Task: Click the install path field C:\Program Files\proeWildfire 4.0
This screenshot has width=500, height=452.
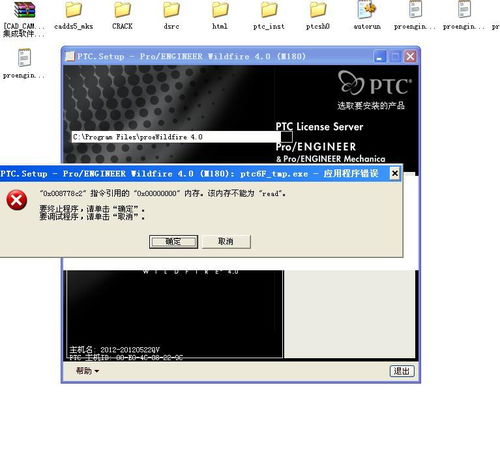Action: pos(176,137)
